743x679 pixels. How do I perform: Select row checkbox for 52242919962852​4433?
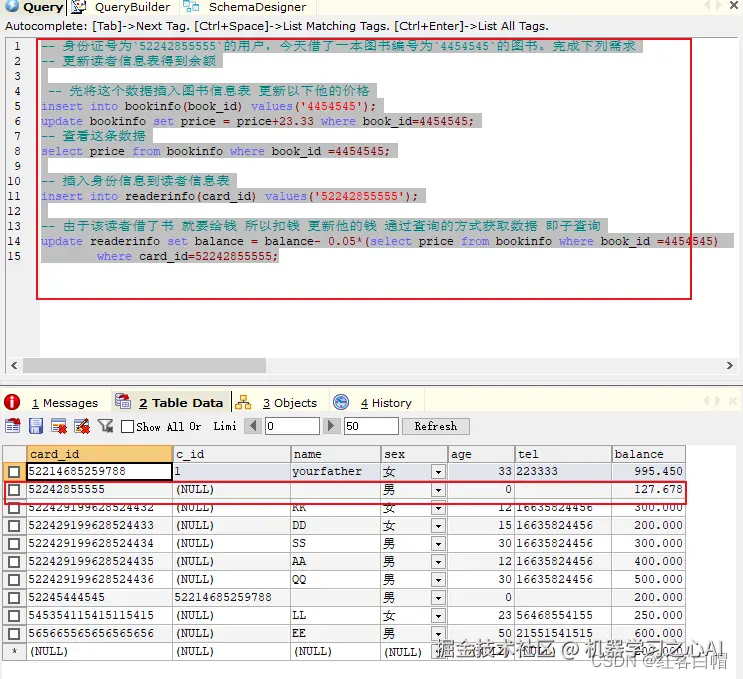(x=14, y=525)
